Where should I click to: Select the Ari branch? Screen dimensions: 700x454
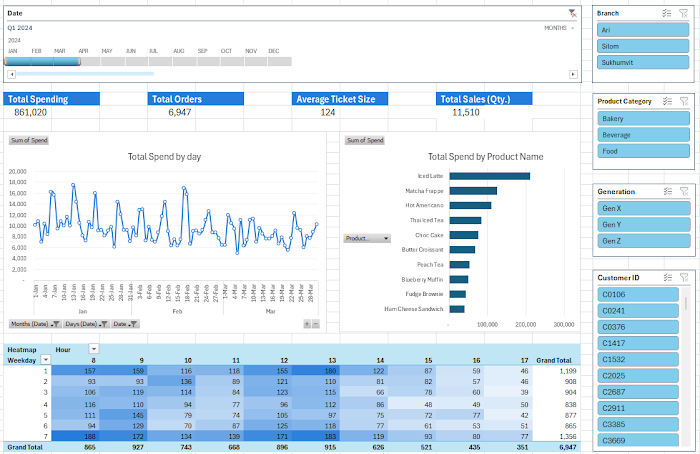(643, 30)
